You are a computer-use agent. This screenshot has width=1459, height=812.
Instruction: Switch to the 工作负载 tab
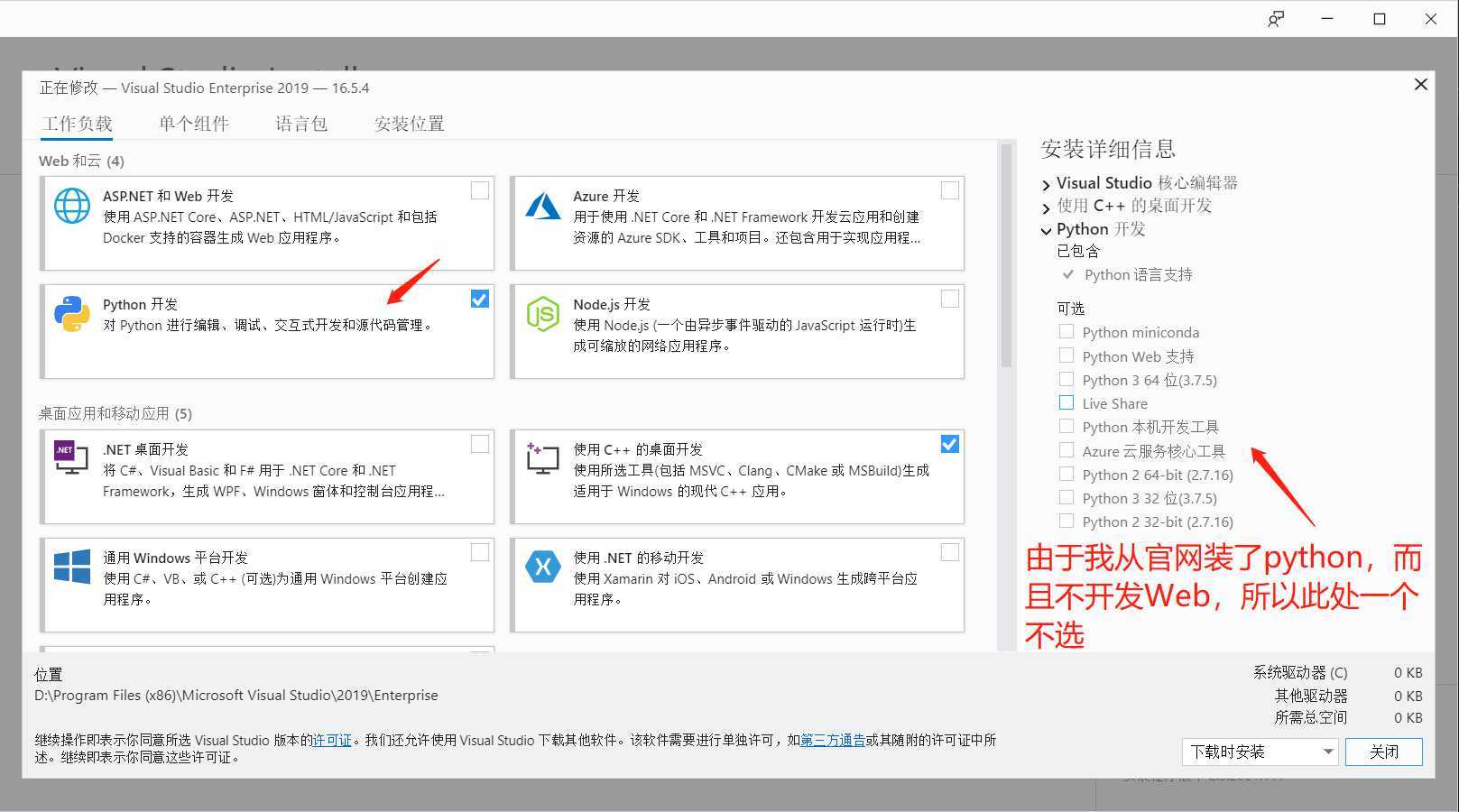pyautogui.click(x=77, y=124)
